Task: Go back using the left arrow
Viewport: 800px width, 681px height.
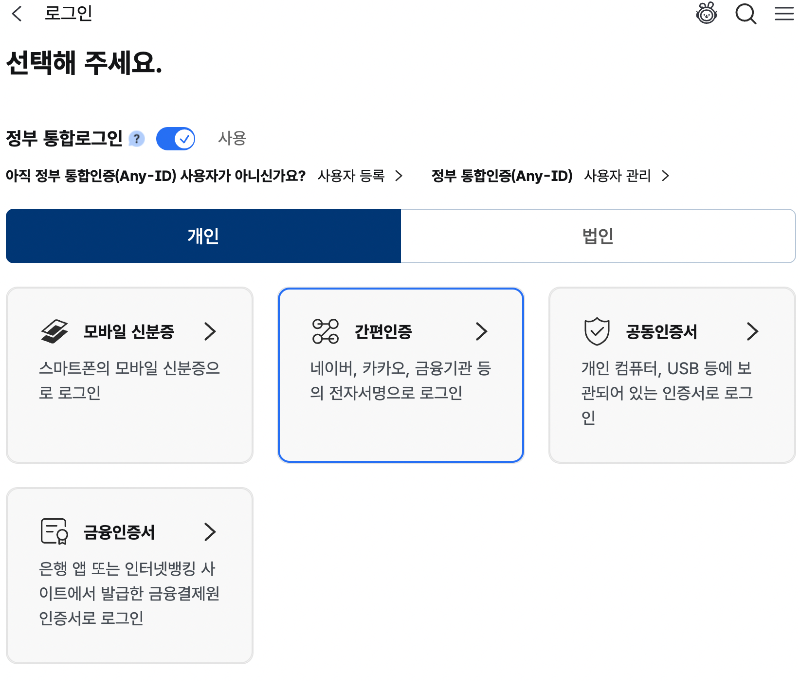Action: pyautogui.click(x=17, y=13)
